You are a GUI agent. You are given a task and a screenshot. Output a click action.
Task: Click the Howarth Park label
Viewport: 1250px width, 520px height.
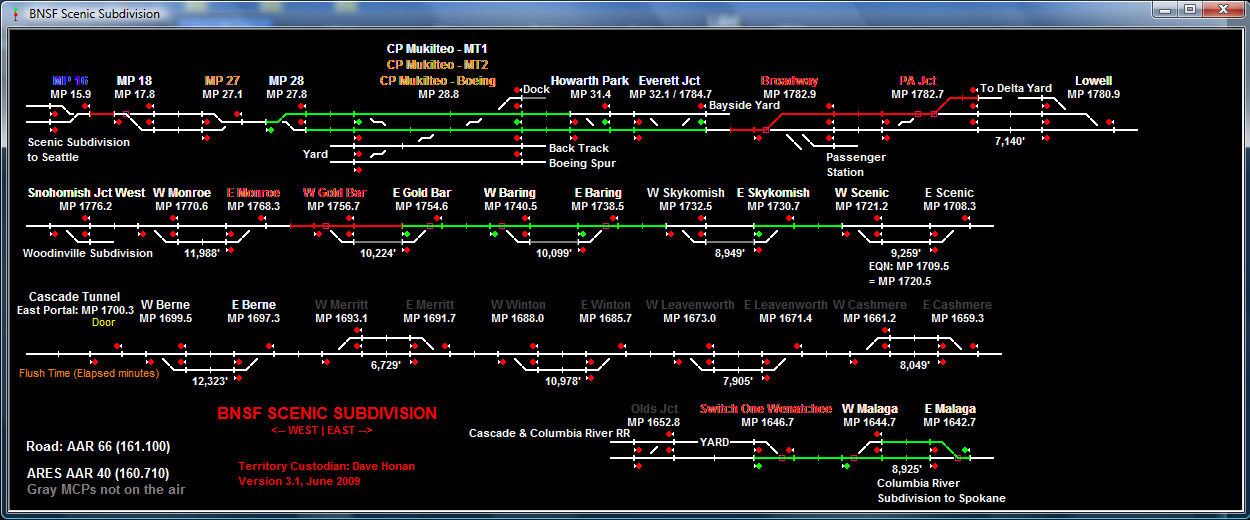(590, 81)
